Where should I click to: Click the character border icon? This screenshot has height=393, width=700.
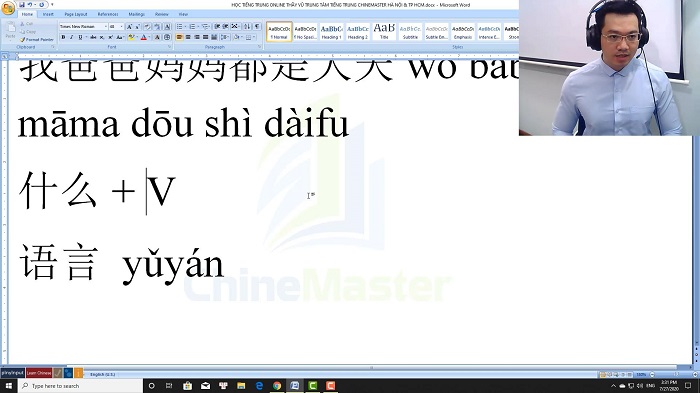pos(167,27)
